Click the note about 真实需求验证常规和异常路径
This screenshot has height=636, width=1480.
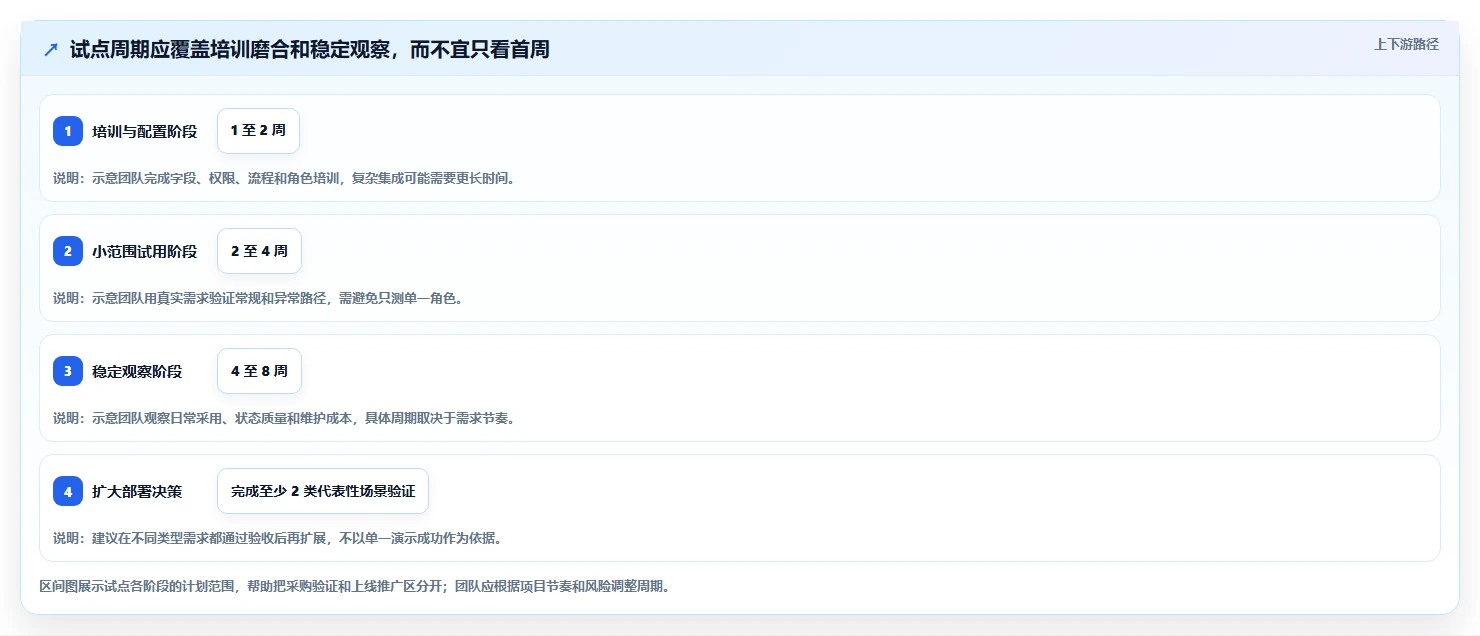(258, 298)
